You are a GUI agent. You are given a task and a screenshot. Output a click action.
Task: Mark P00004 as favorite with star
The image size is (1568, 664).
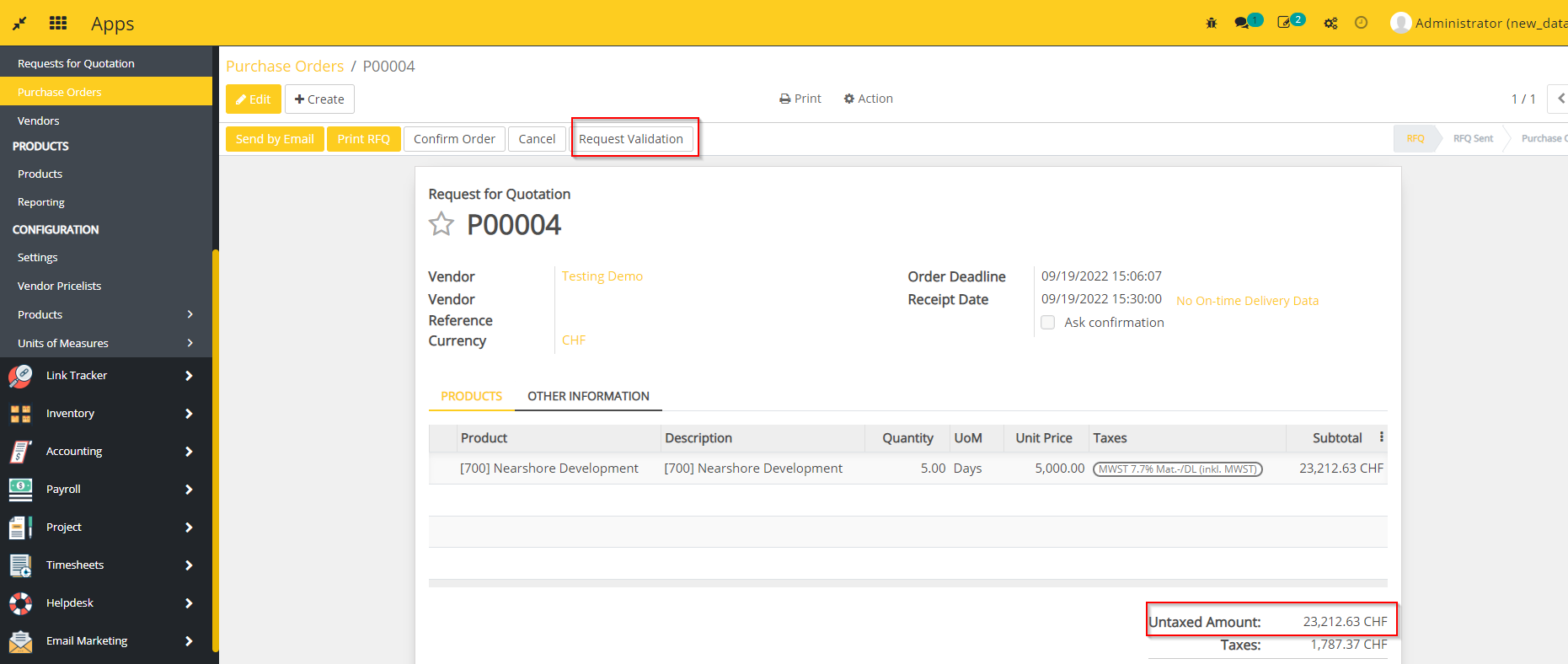point(442,224)
